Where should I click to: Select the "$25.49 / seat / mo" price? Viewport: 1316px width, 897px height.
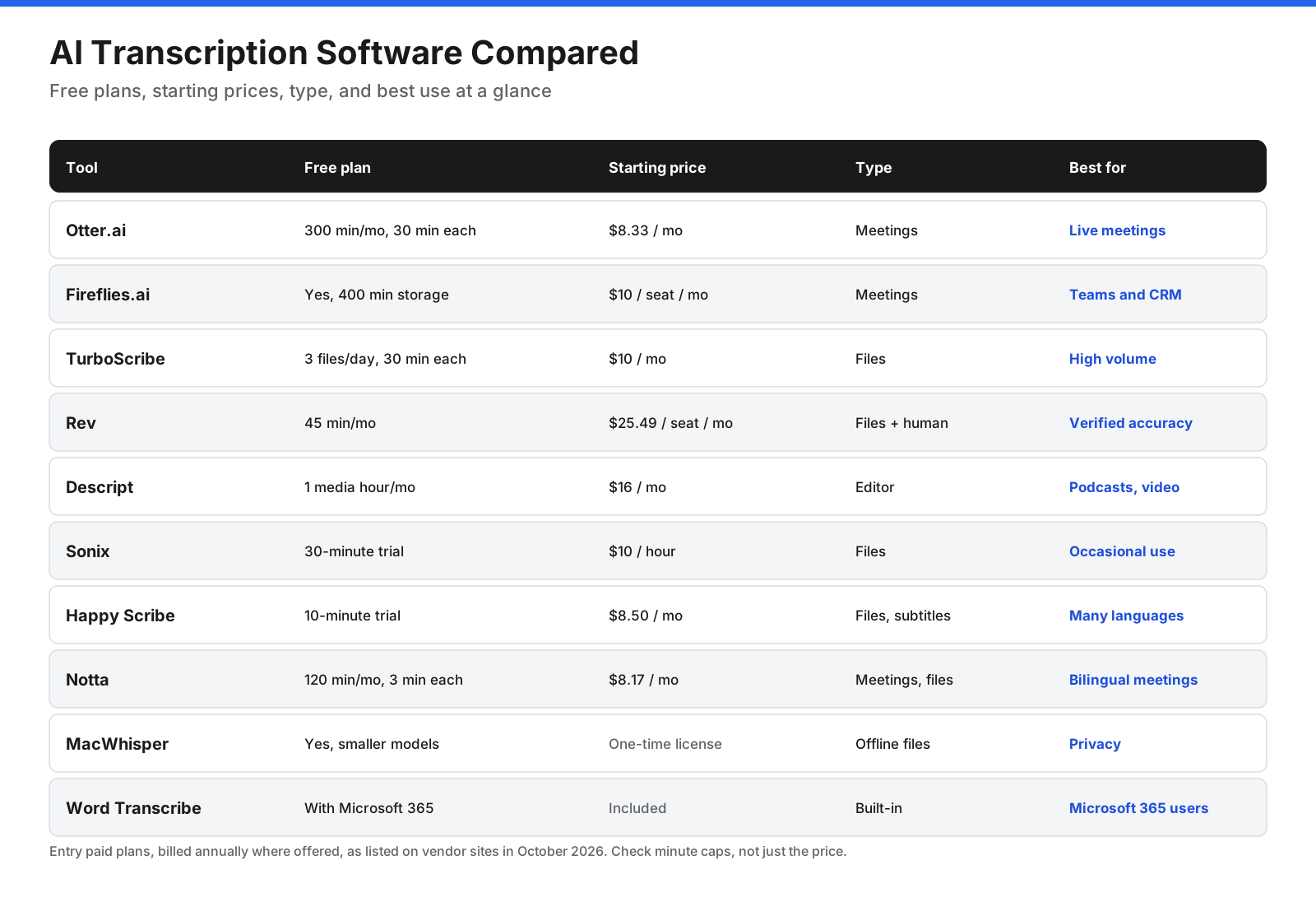670,423
